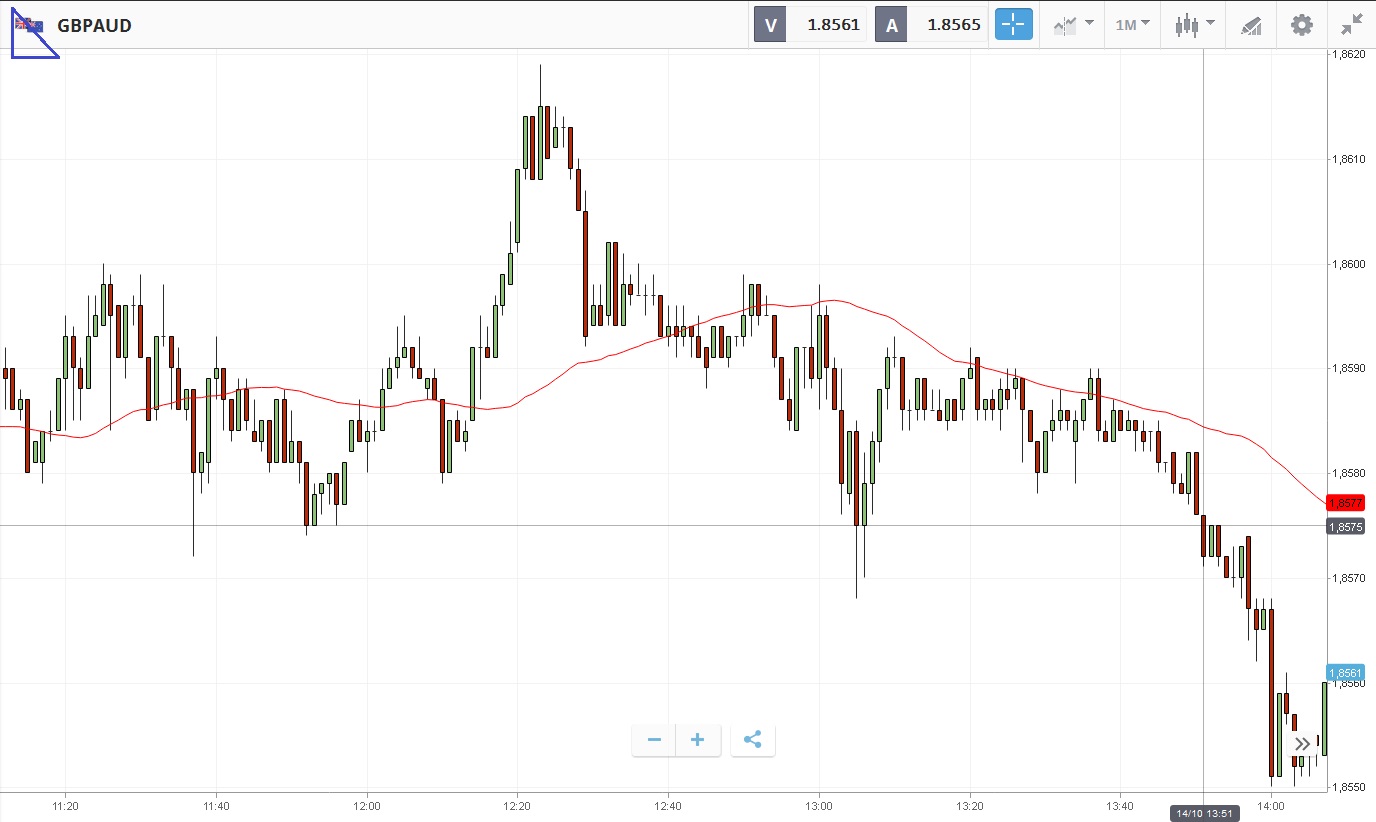The height and width of the screenshot is (822, 1376).
Task: Jump to latest candle with double-arrow button
Action: 1302,744
